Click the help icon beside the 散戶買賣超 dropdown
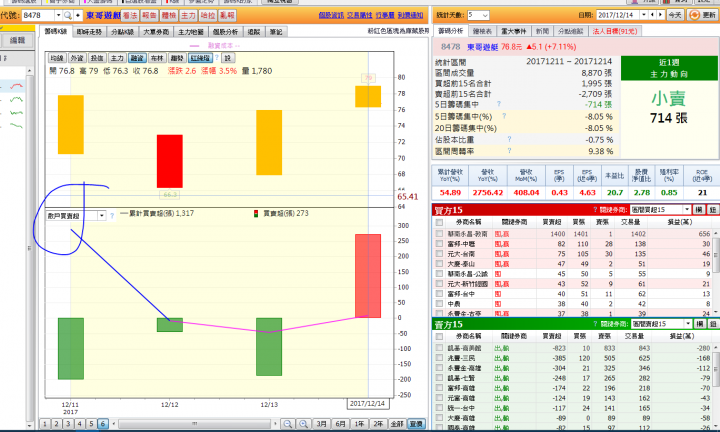 112,215
